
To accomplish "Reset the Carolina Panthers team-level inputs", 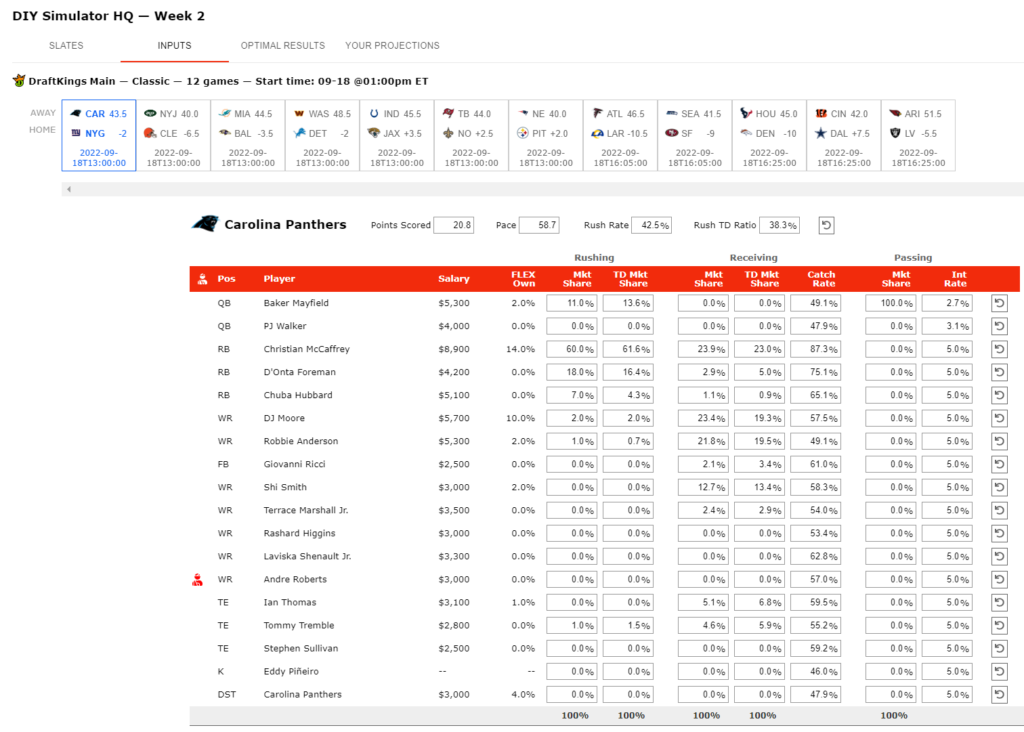I will point(826,225).
